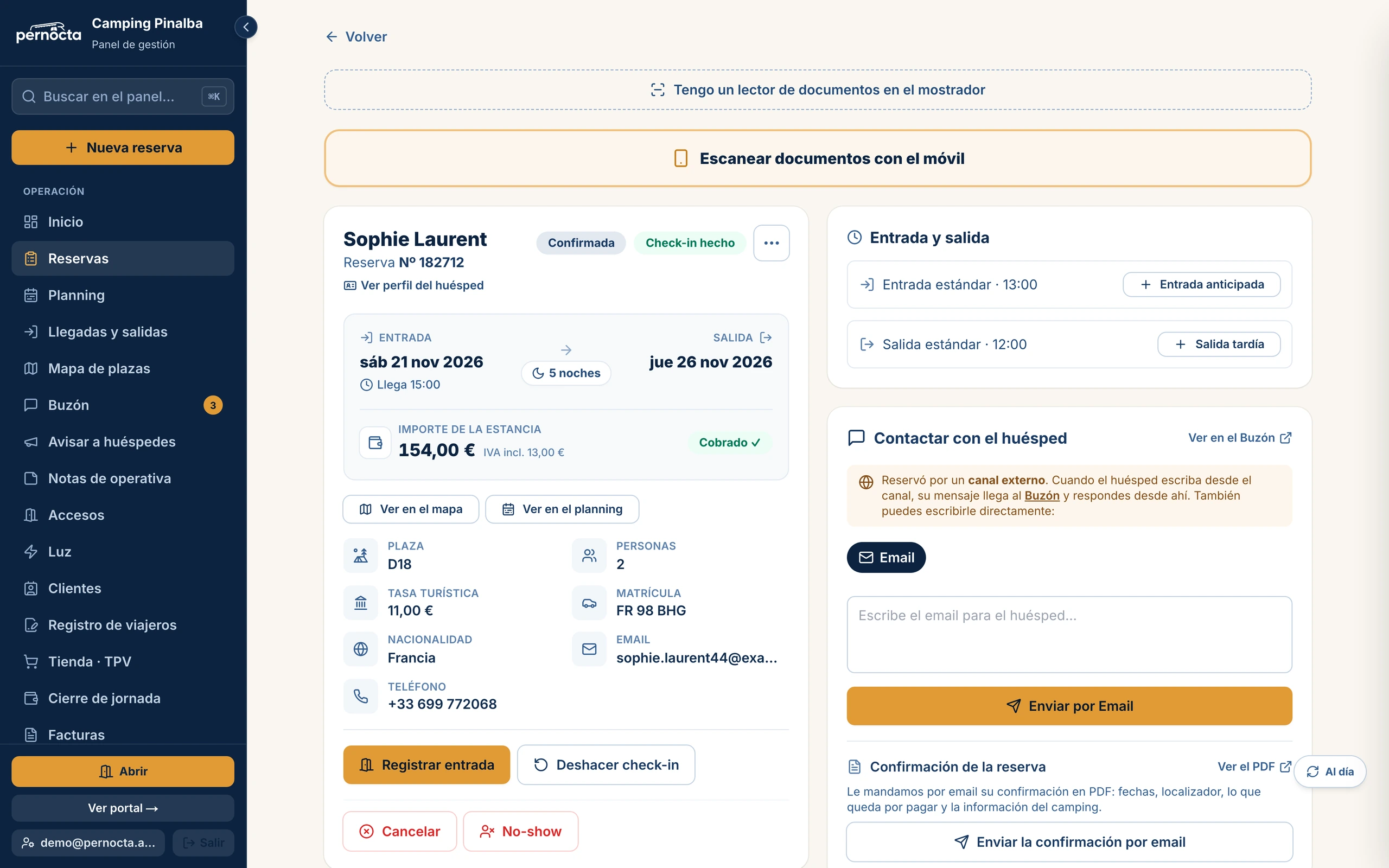Click Deshacer check-in button
Image resolution: width=1389 pixels, height=868 pixels.
606,765
